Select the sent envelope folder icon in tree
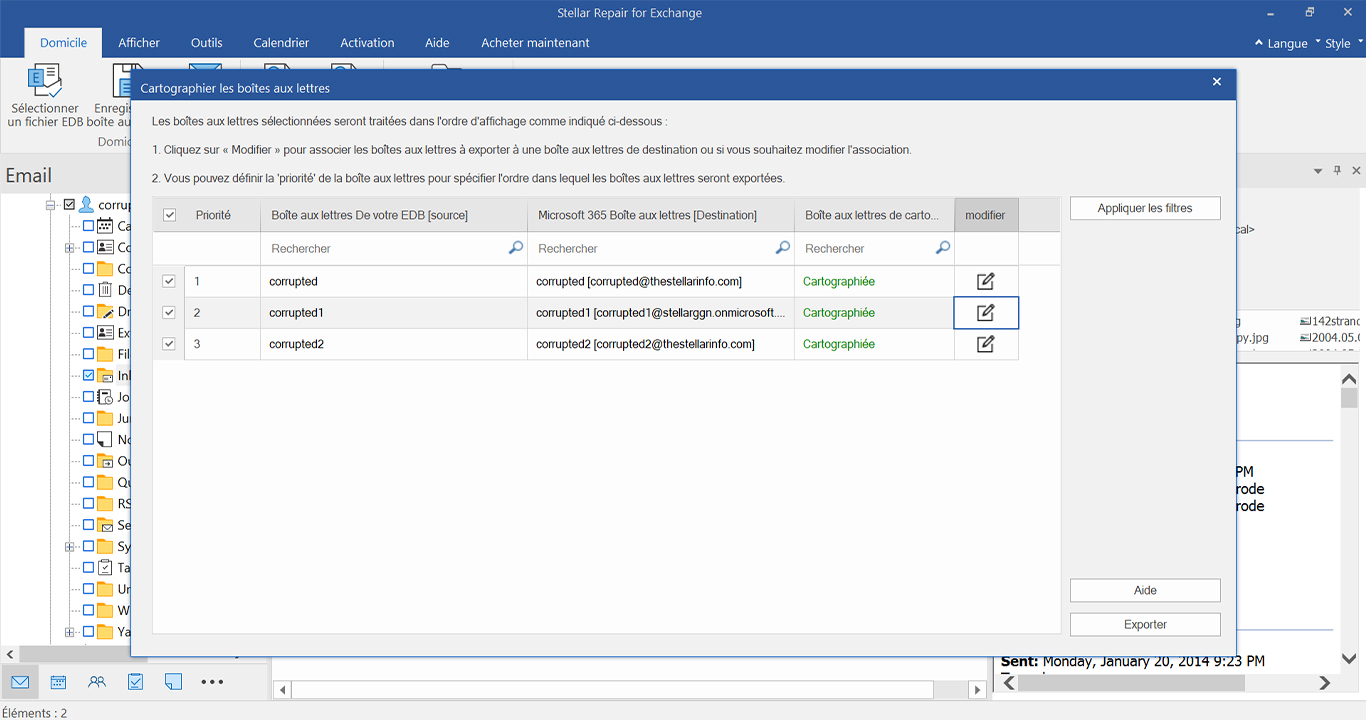The height and width of the screenshot is (720, 1366). pyautogui.click(x=105, y=525)
